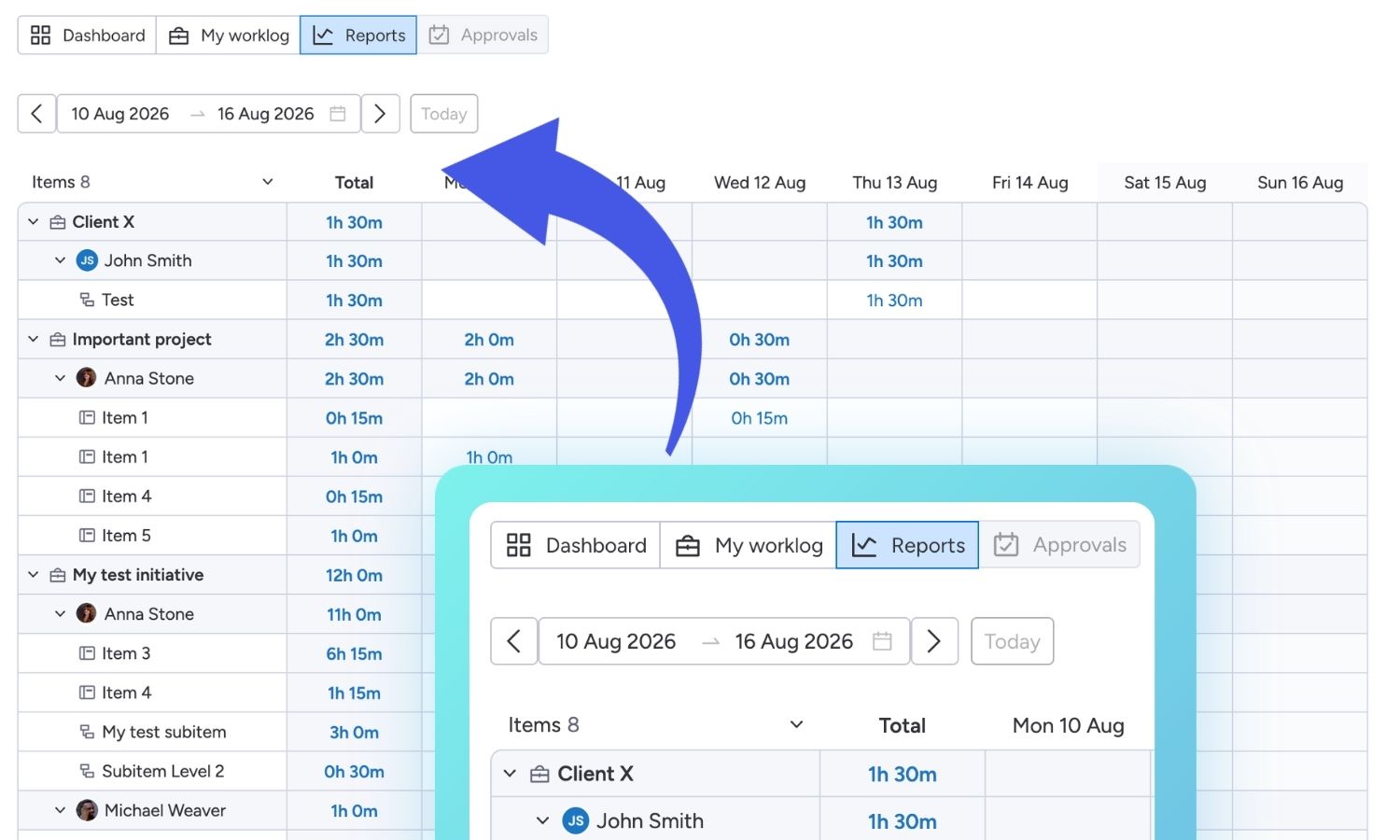The width and height of the screenshot is (1400, 840).
Task: Open the My worklog tab in the main view
Action: coord(229,35)
